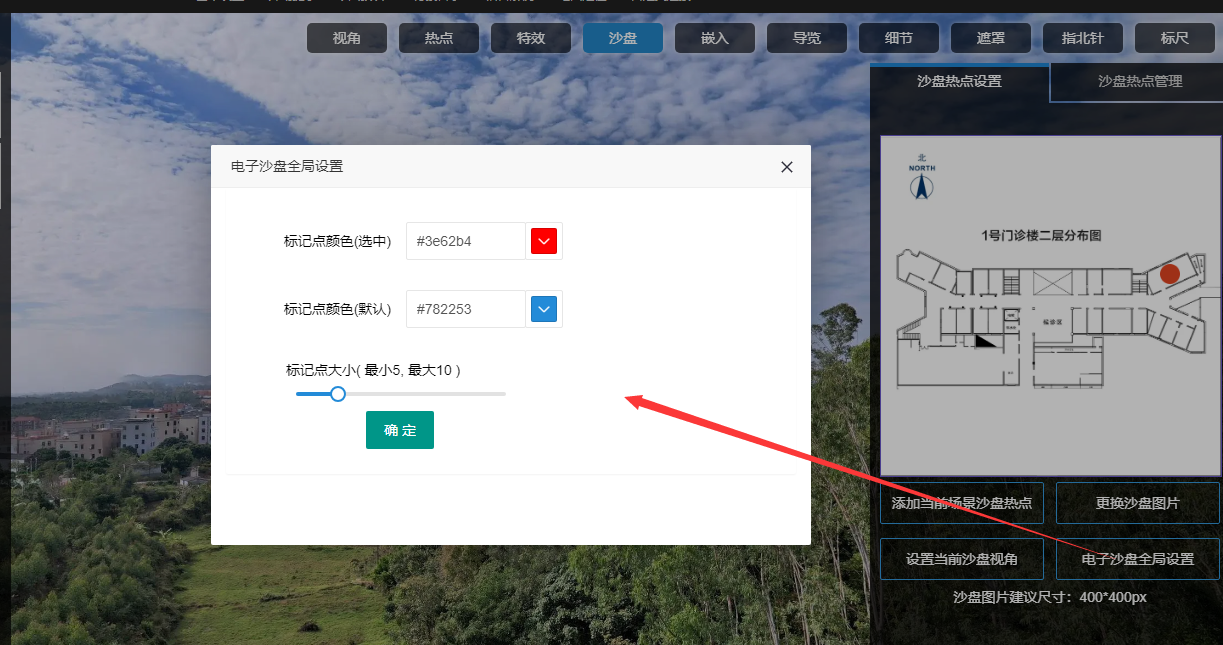Click the #782253 color input field
Screen dimensions: 1223x645
[465, 309]
